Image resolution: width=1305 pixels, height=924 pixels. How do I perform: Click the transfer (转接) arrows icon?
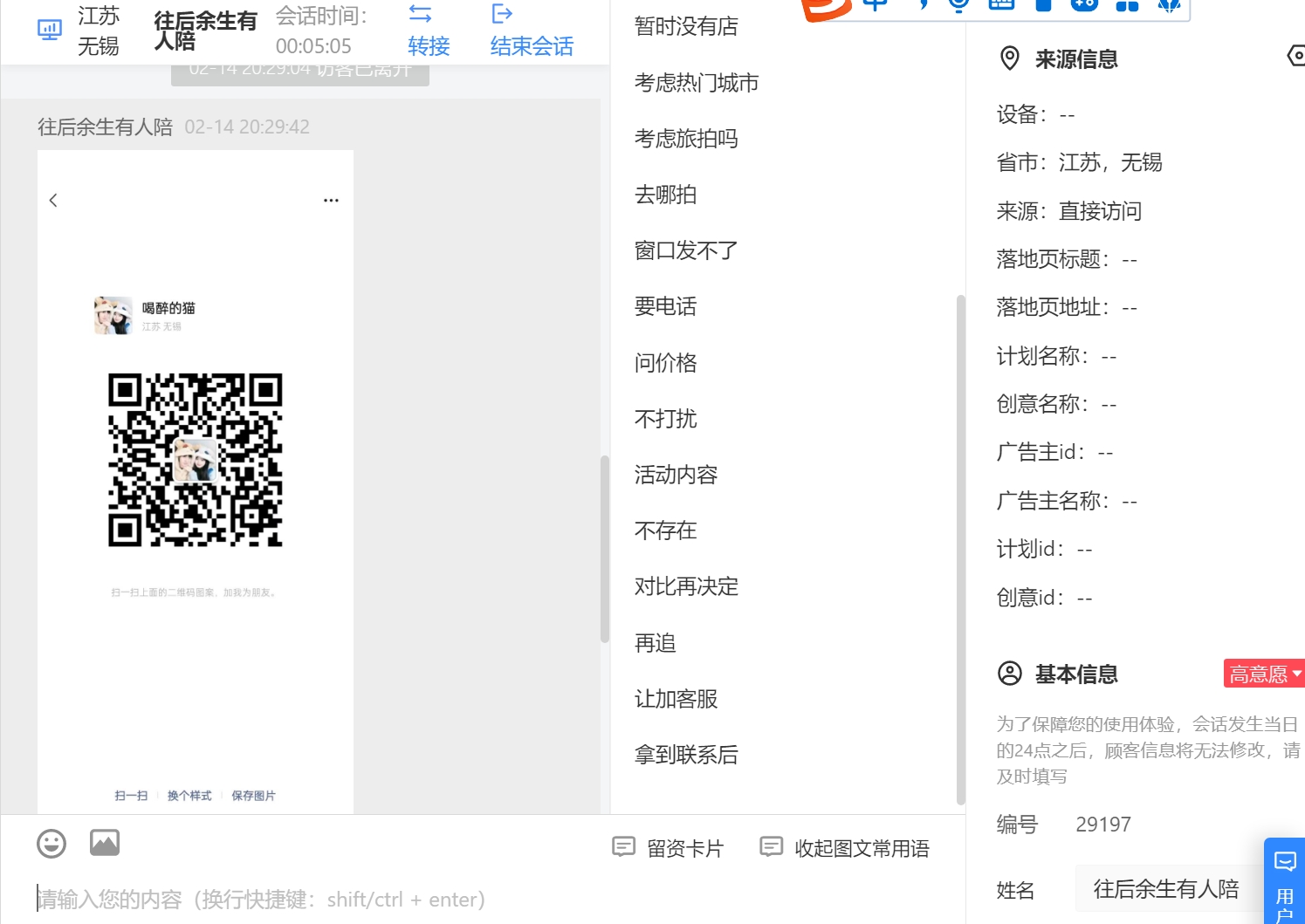[421, 13]
